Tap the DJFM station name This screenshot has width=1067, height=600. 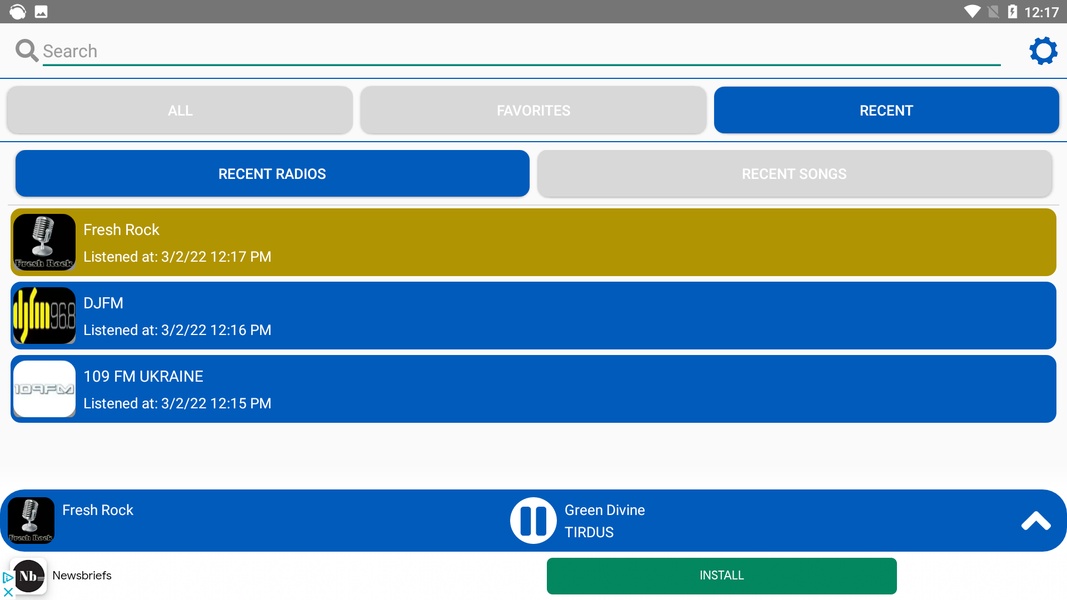[103, 303]
